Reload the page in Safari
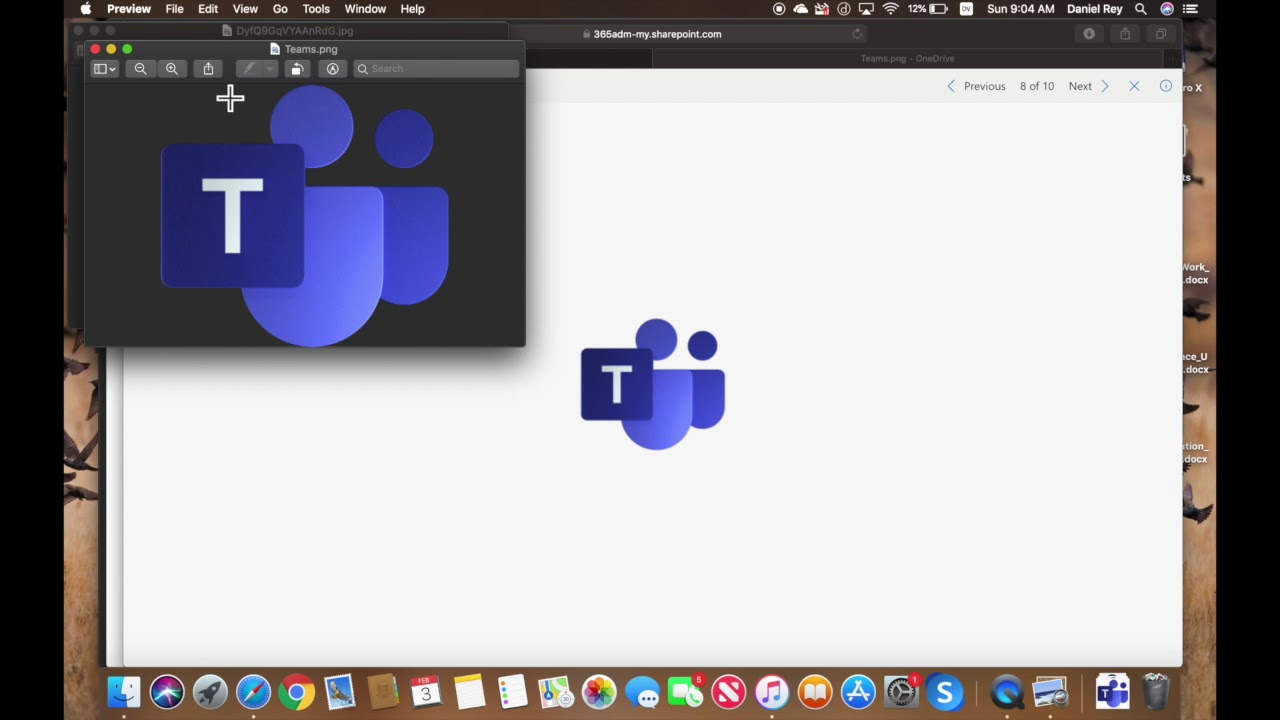This screenshot has height=720, width=1280. (857, 34)
